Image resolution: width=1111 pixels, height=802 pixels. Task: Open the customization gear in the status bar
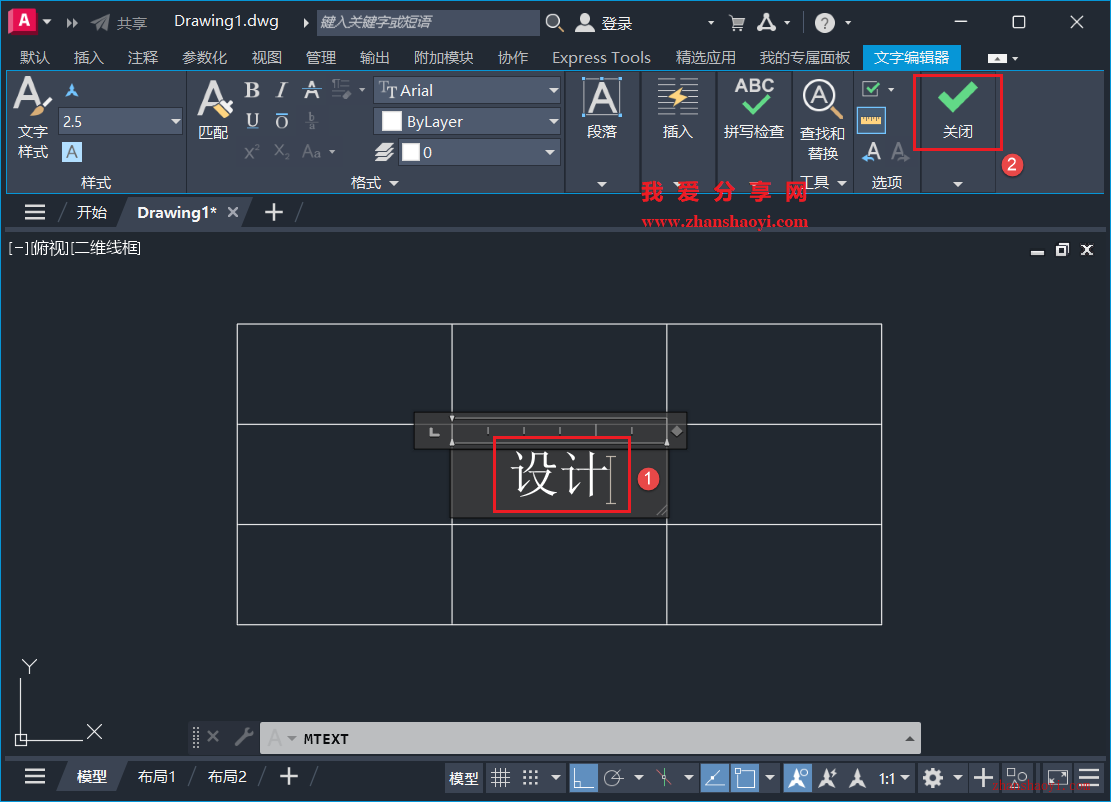(932, 778)
